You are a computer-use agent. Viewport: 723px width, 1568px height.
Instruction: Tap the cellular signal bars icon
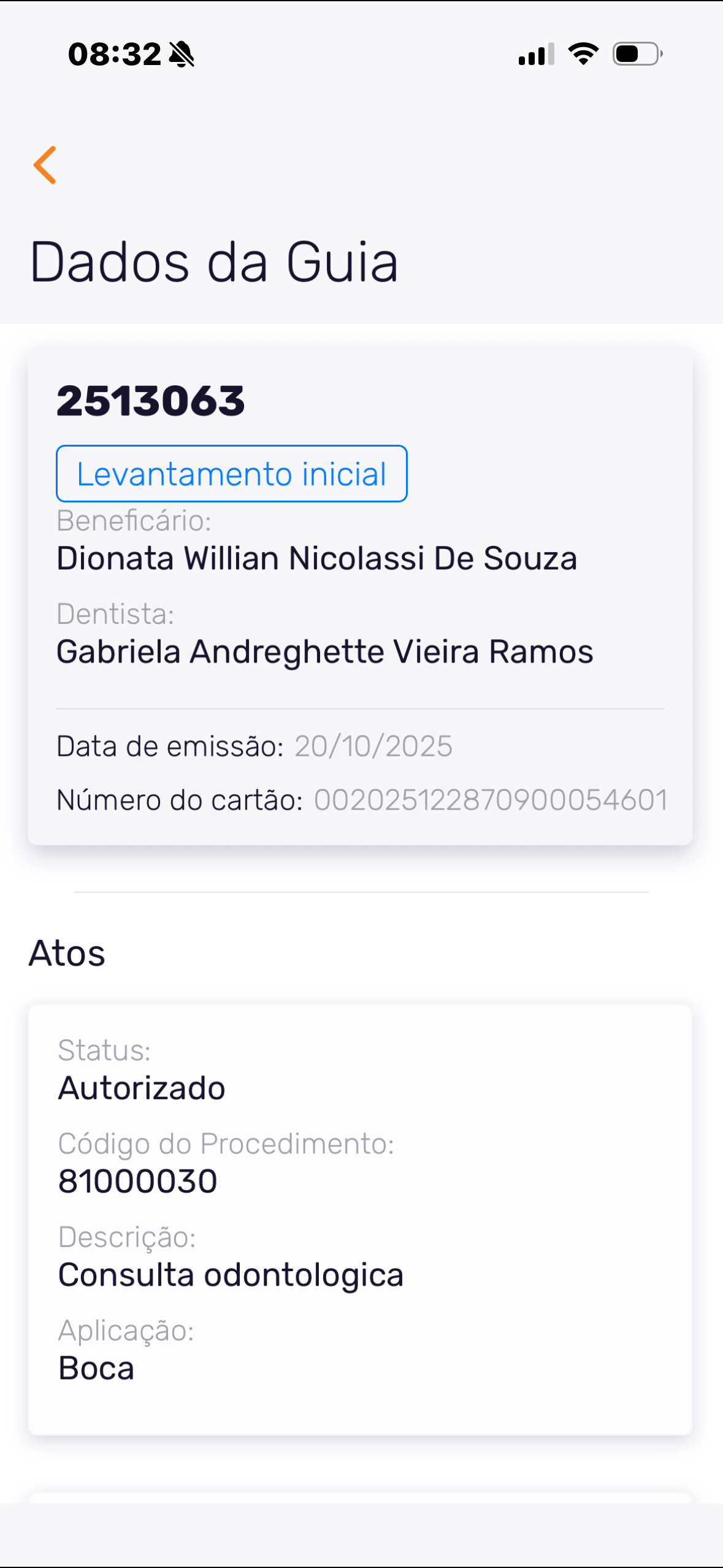click(x=536, y=54)
